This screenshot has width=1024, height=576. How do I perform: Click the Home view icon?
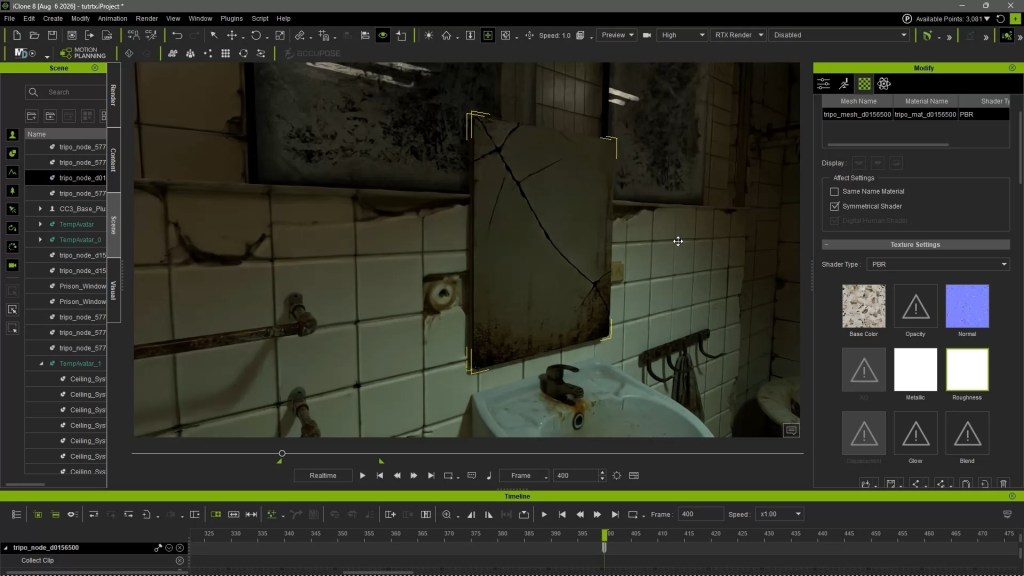(447, 35)
